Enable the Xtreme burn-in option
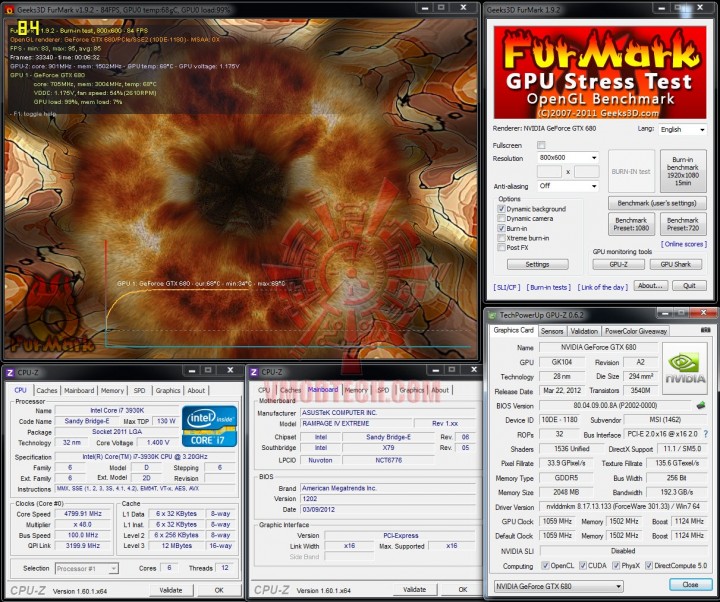Image resolution: width=720 pixels, height=602 pixels. click(501, 238)
